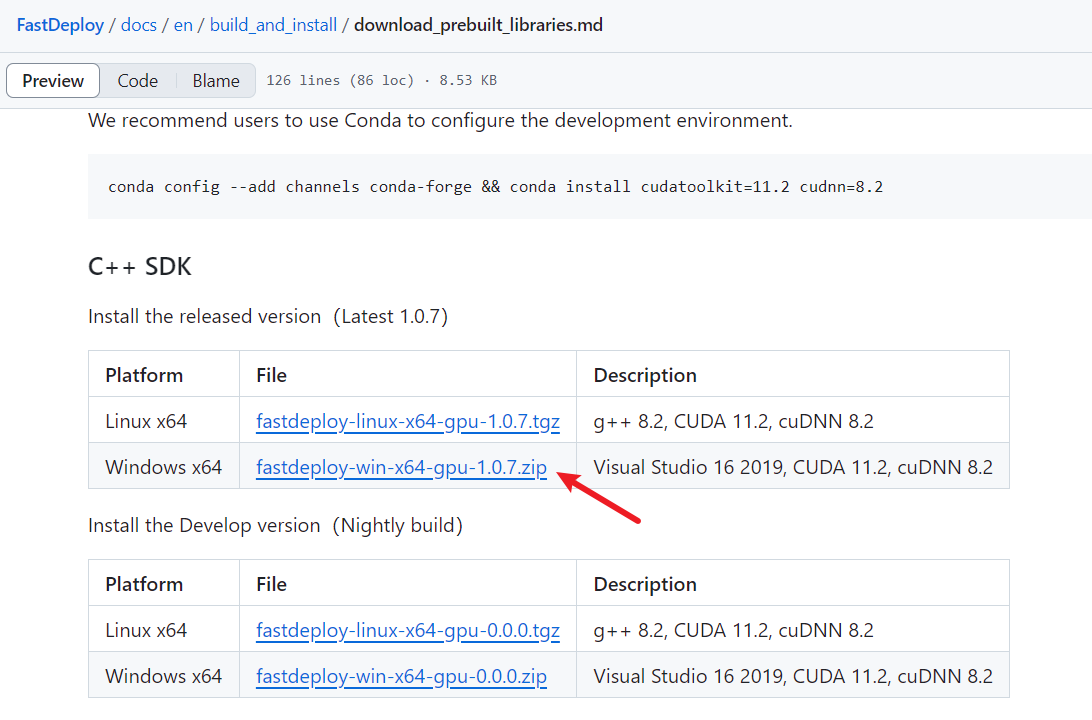Click the download_prebuilt_libraries.md filename
The width and height of the screenshot is (1092, 720).
click(x=478, y=24)
